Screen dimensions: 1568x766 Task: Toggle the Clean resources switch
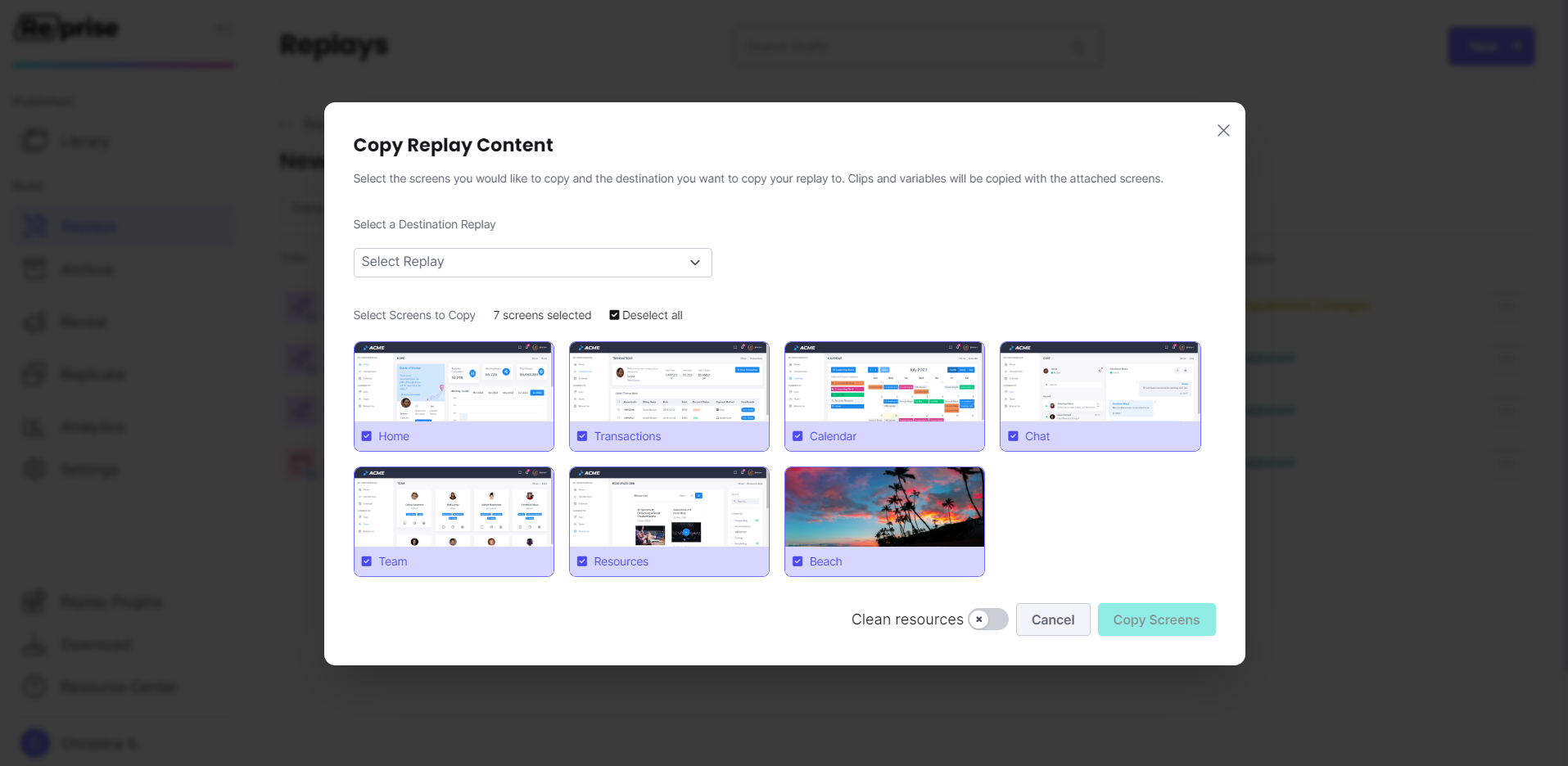pos(987,620)
